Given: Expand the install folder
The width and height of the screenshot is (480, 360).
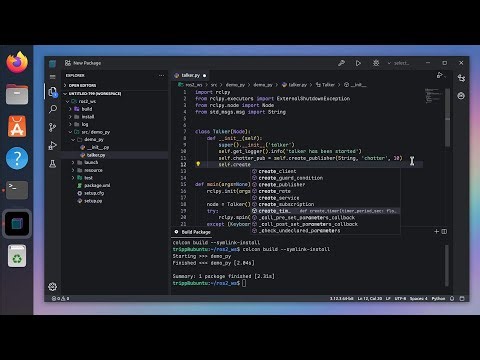Looking at the screenshot, I should click(x=88, y=117).
